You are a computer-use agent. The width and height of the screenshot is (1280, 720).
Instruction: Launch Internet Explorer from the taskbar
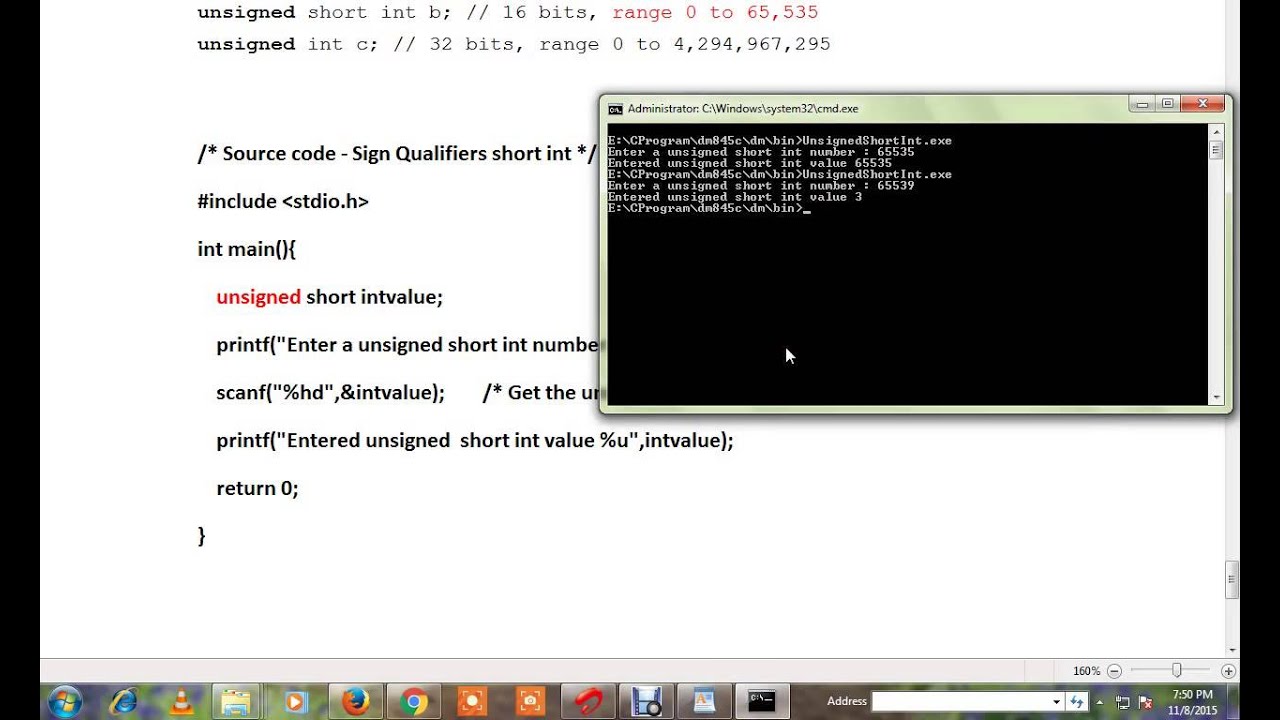tap(124, 702)
